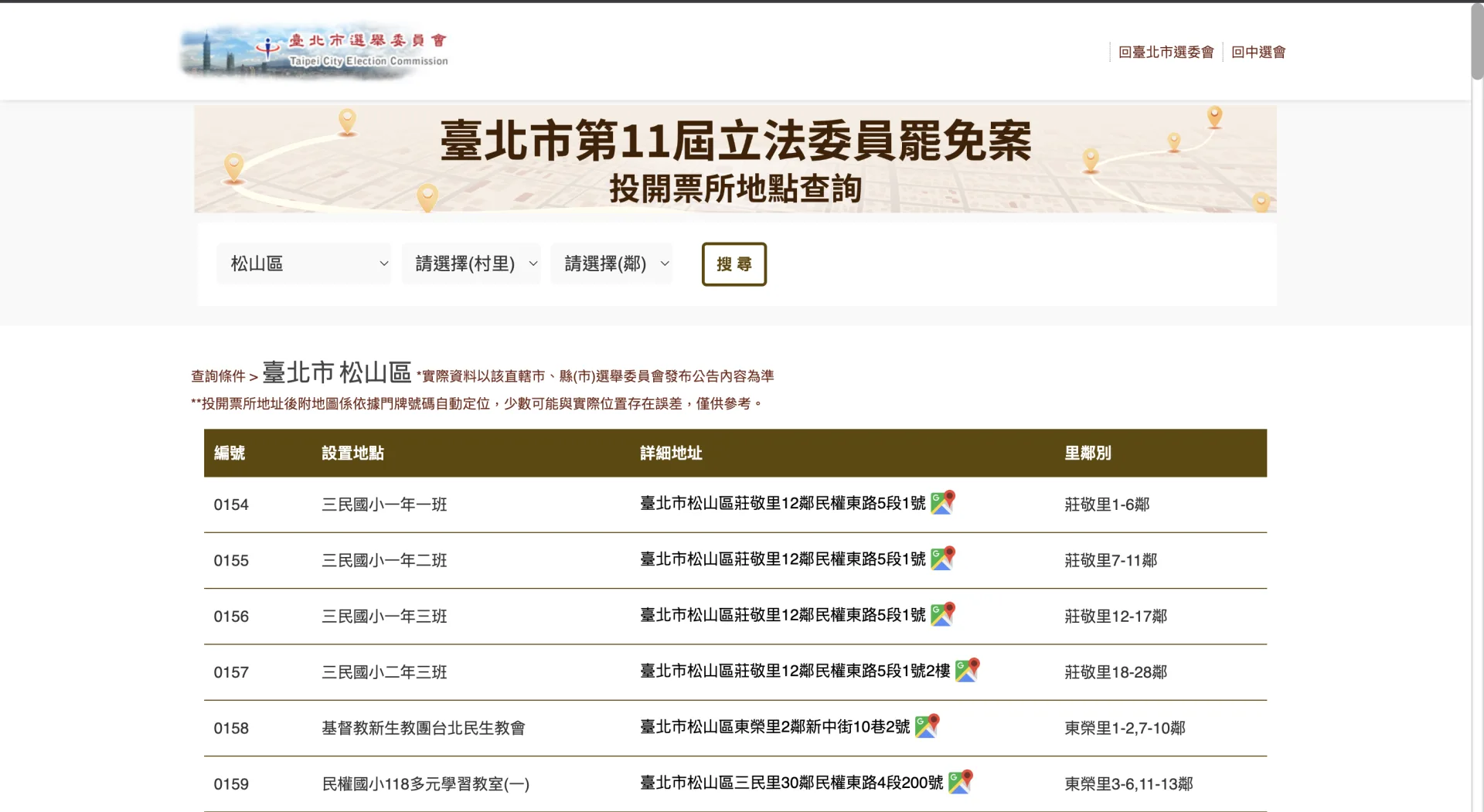Click the recall election banner image
Image resolution: width=1484 pixels, height=812 pixels.
click(735, 159)
